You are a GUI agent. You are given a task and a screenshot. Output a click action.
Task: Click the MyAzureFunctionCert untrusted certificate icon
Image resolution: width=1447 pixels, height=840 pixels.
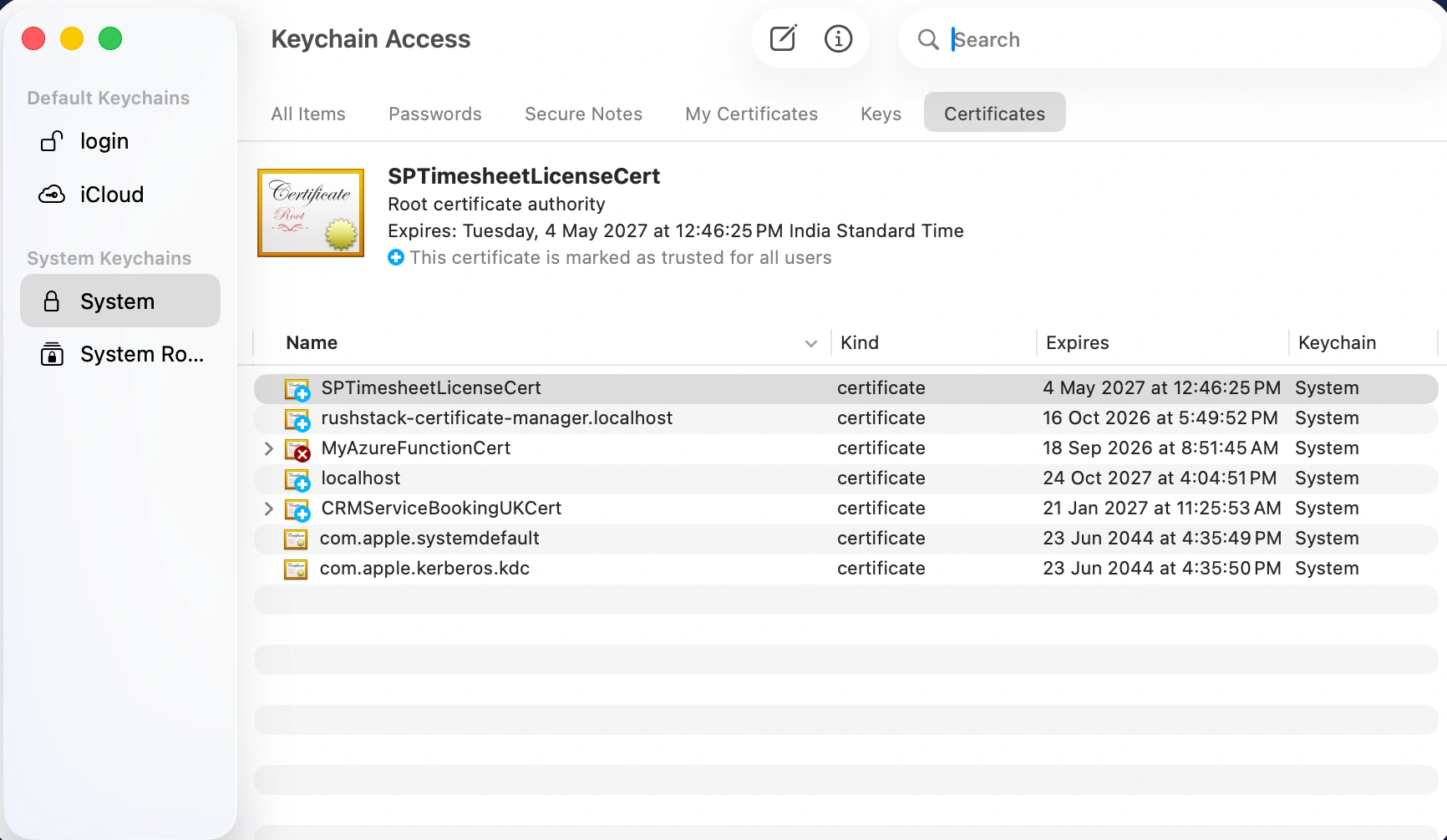[x=297, y=449]
